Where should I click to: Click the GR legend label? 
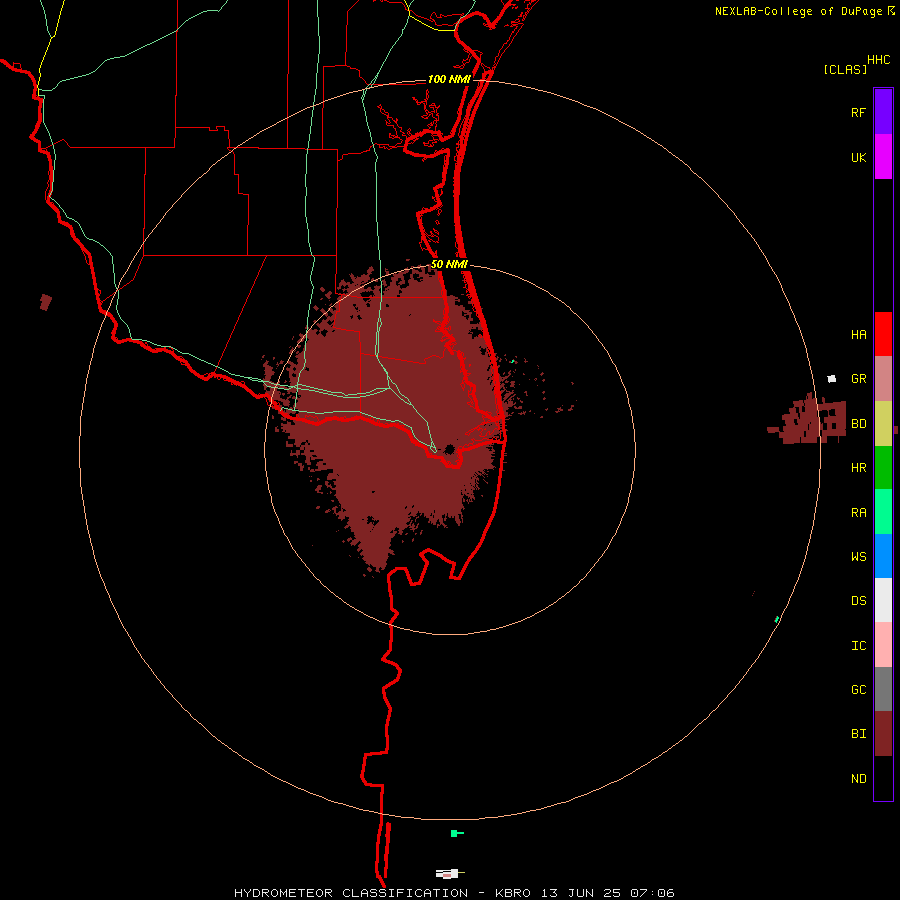(x=858, y=379)
